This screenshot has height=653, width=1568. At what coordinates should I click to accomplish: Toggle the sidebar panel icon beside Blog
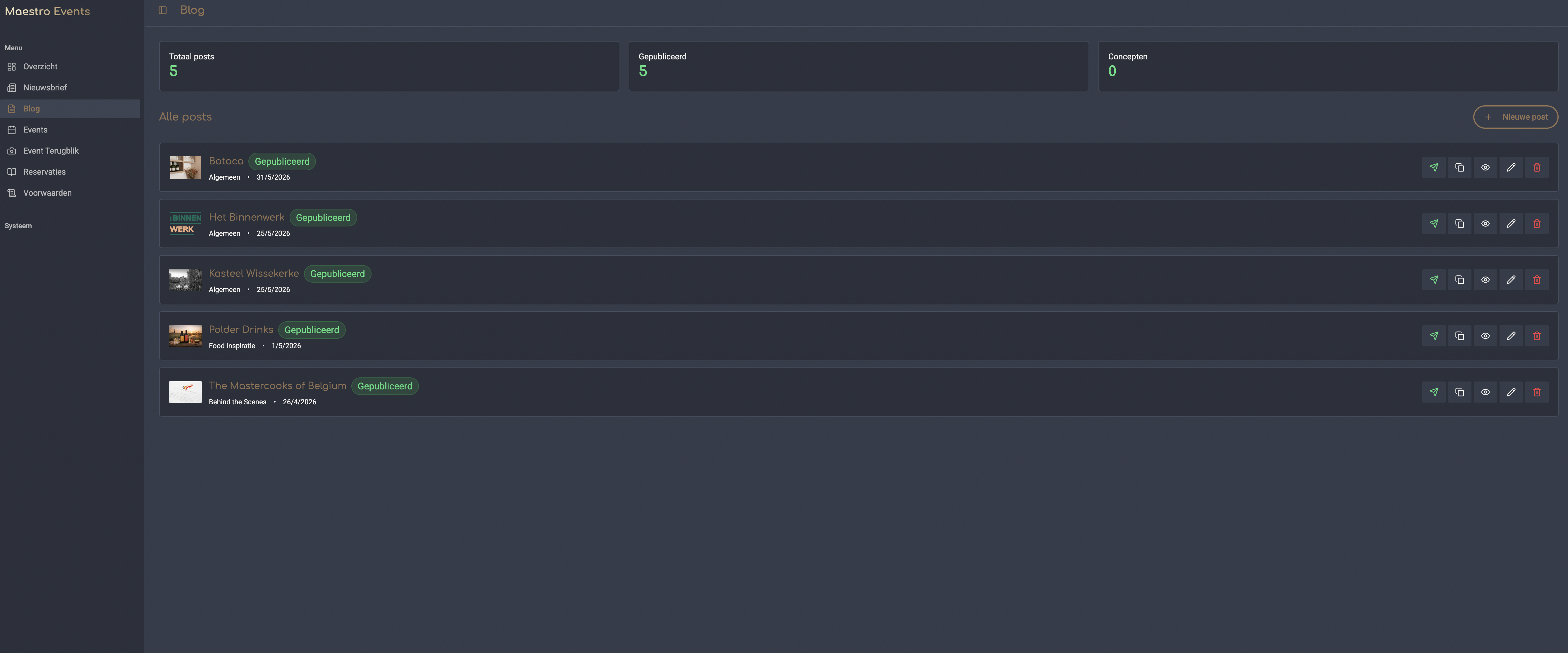point(163,10)
